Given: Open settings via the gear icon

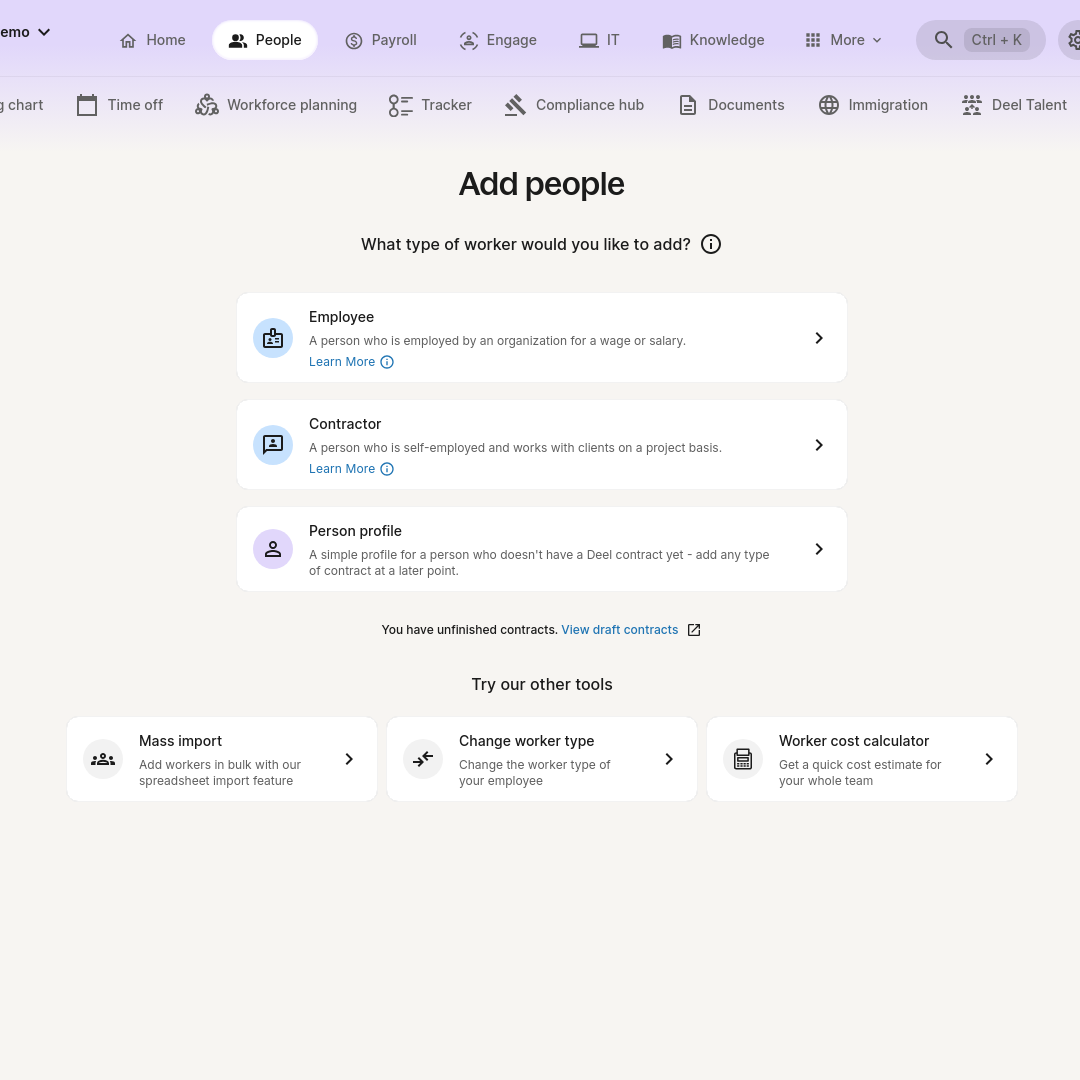Looking at the screenshot, I should click(1072, 40).
